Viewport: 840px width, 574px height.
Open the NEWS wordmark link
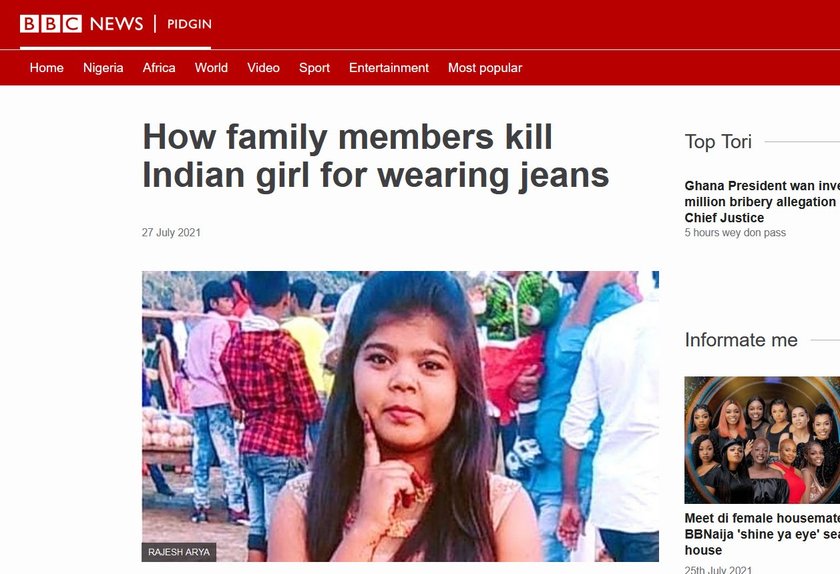click(x=116, y=24)
